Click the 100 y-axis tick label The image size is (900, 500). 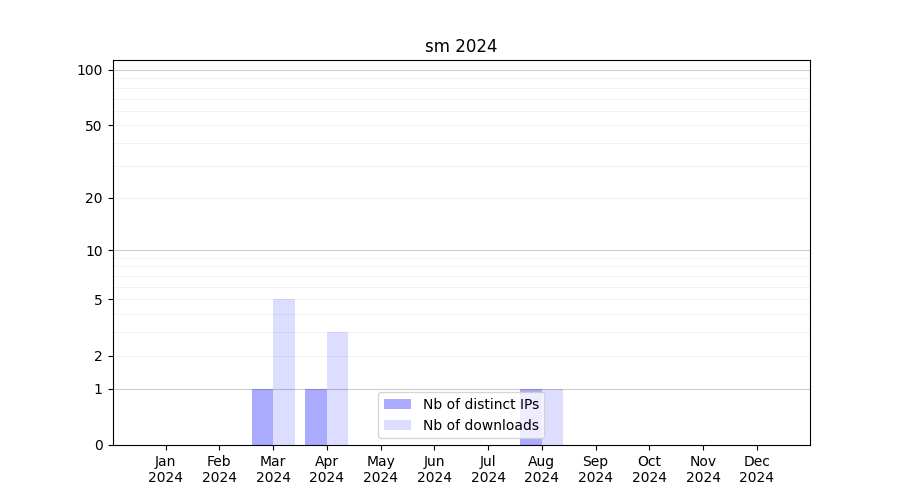90,70
